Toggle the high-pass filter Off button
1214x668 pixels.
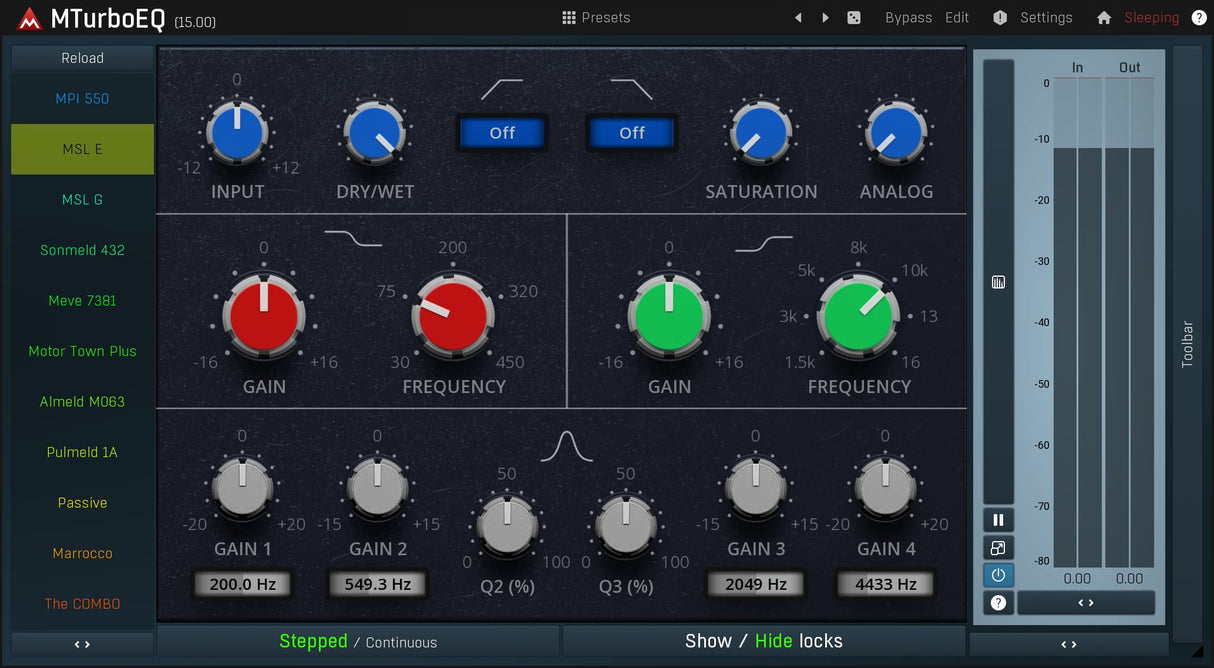pos(502,133)
